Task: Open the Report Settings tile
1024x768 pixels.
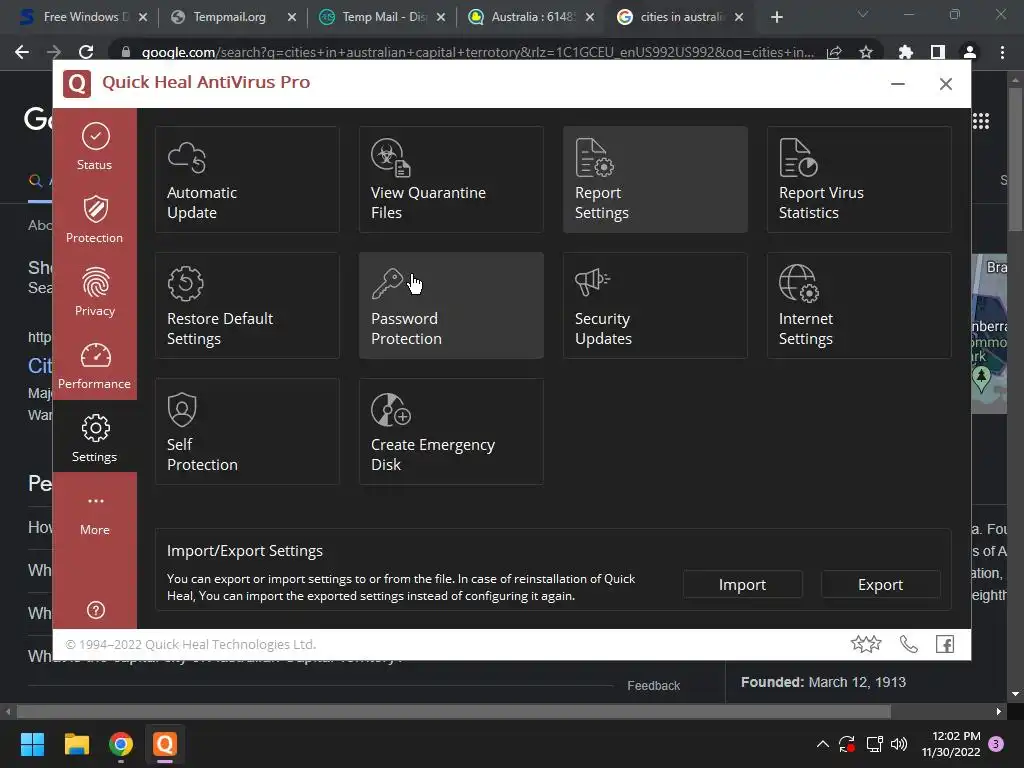Action: (x=655, y=179)
